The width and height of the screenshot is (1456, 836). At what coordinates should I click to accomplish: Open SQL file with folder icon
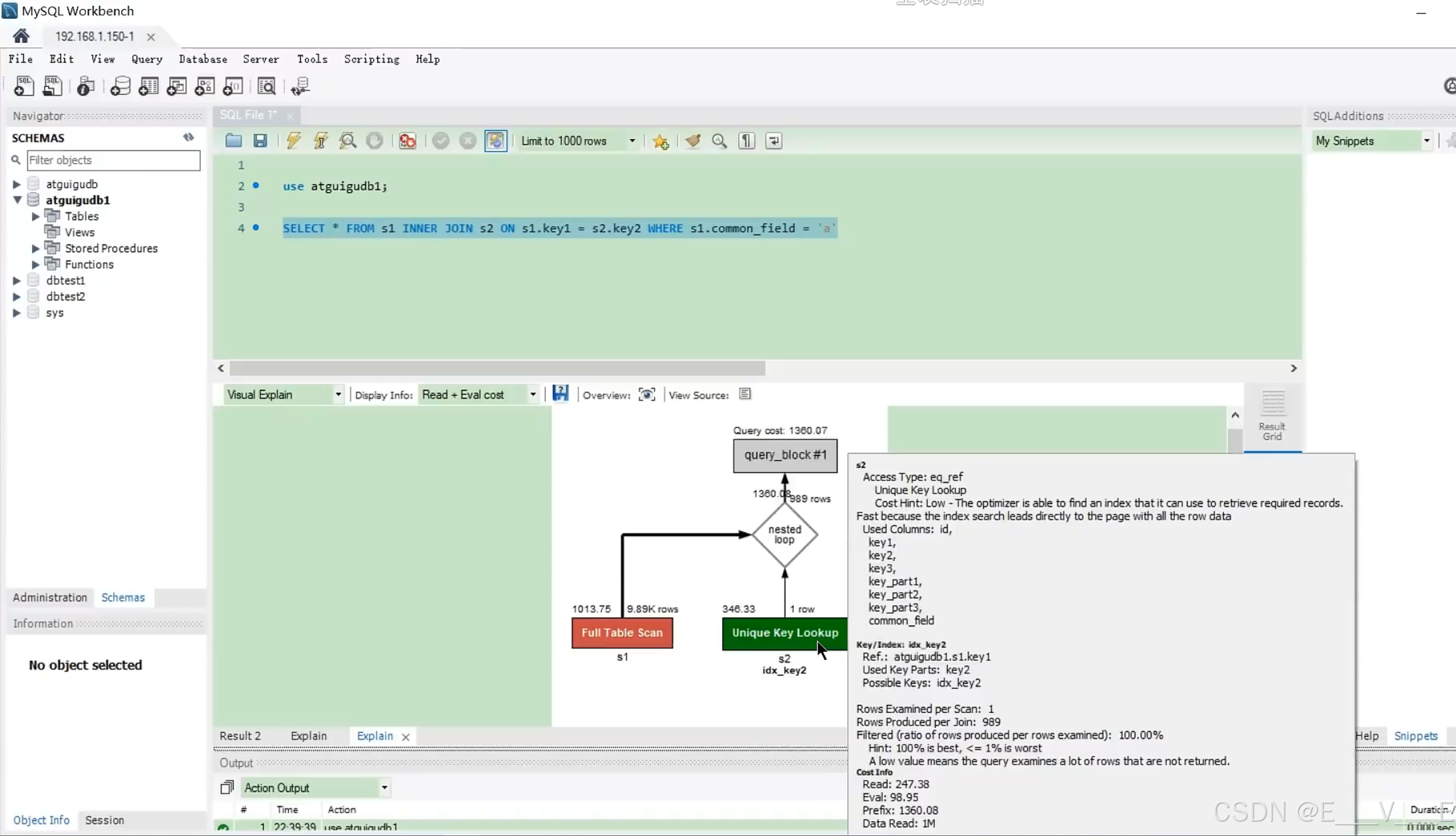tap(233, 141)
